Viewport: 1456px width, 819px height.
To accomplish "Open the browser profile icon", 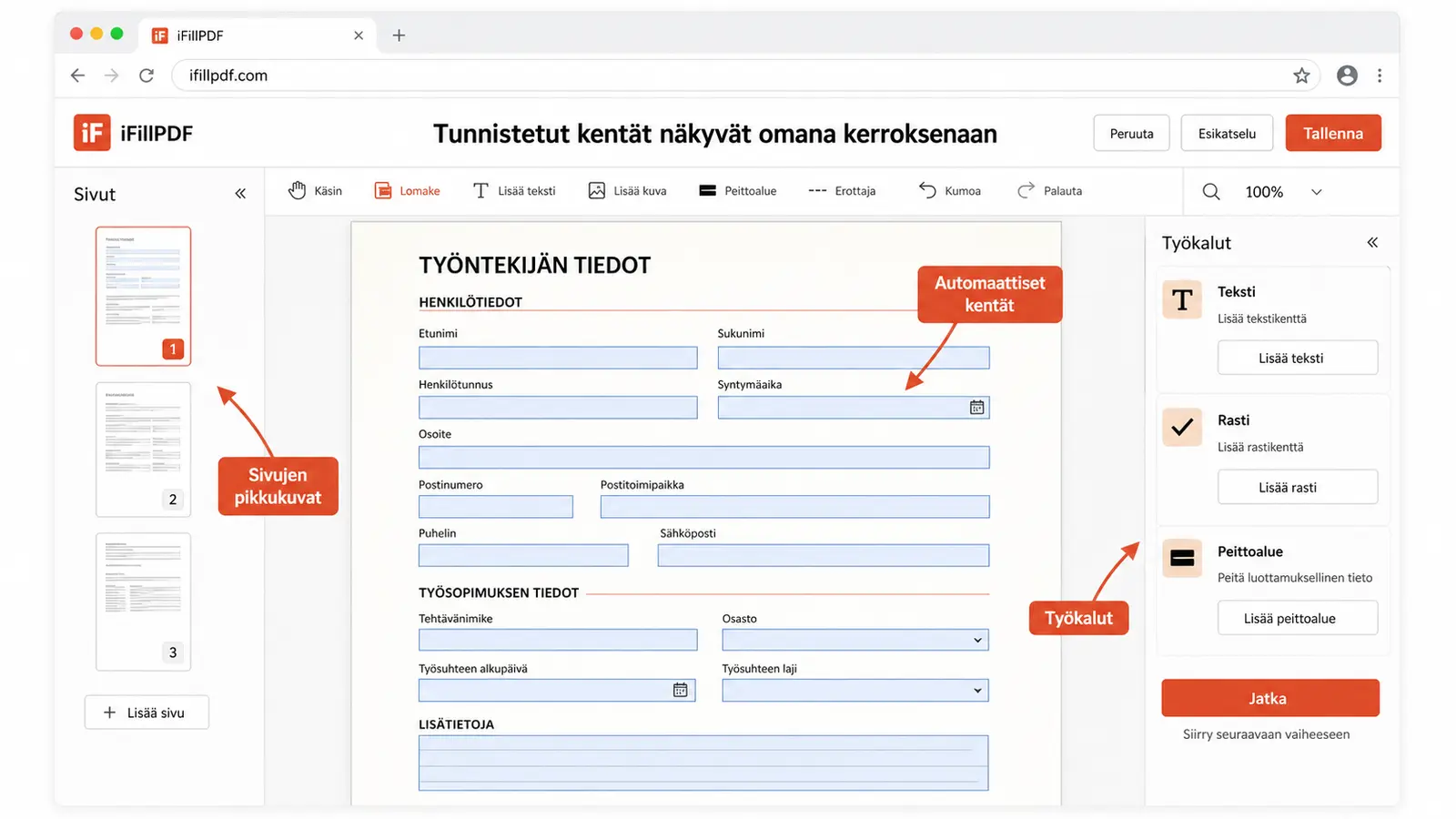I will click(1347, 76).
